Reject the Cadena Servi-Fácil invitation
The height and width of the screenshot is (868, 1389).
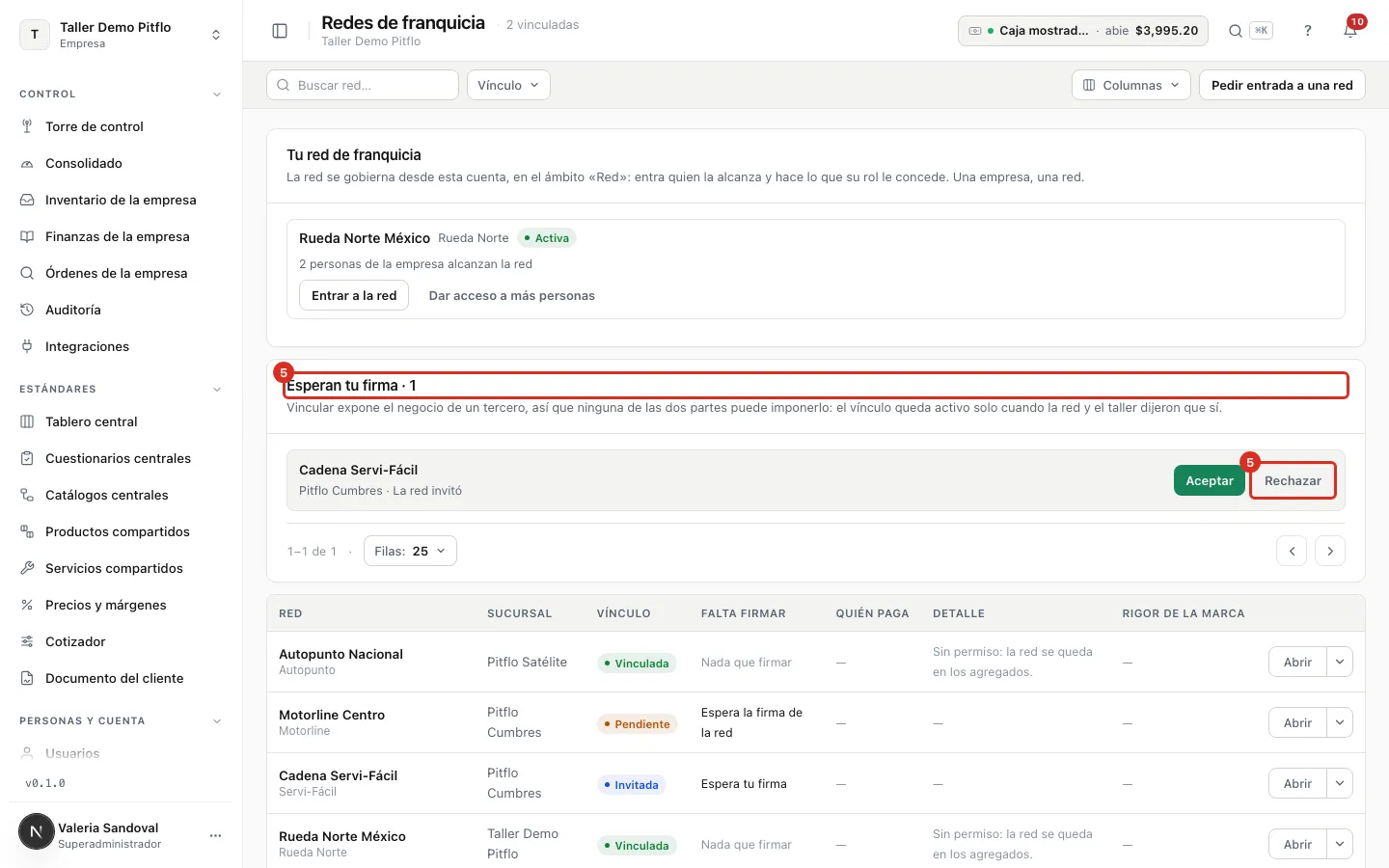point(1293,480)
